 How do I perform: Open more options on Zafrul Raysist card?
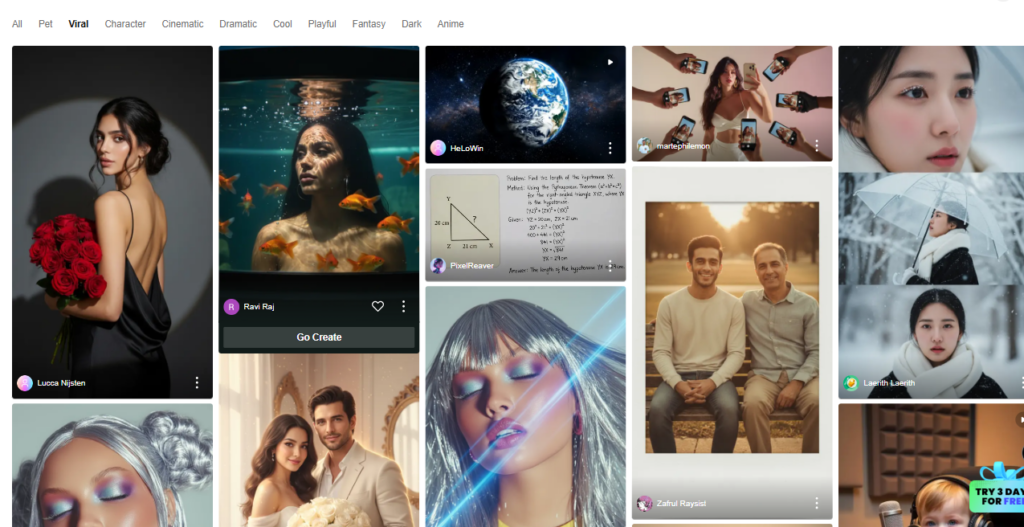click(817, 503)
